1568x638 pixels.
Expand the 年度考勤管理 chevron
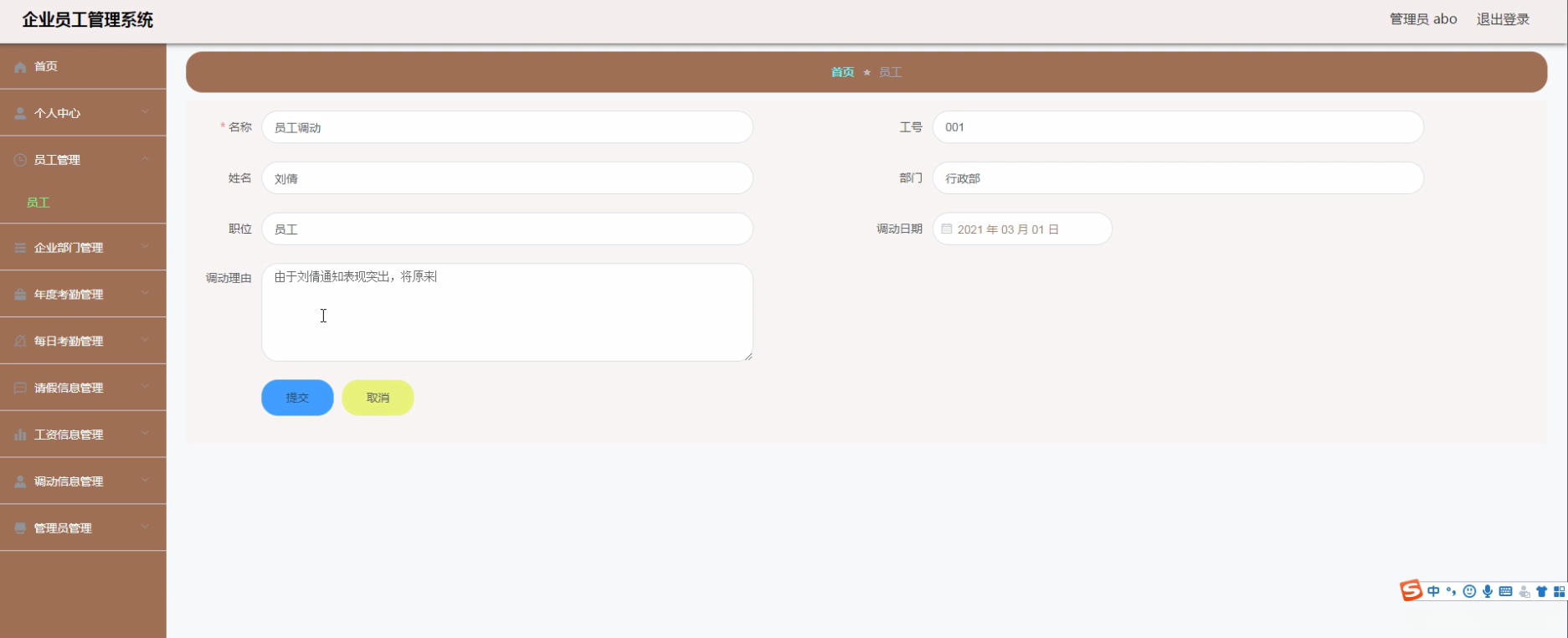pos(145,294)
